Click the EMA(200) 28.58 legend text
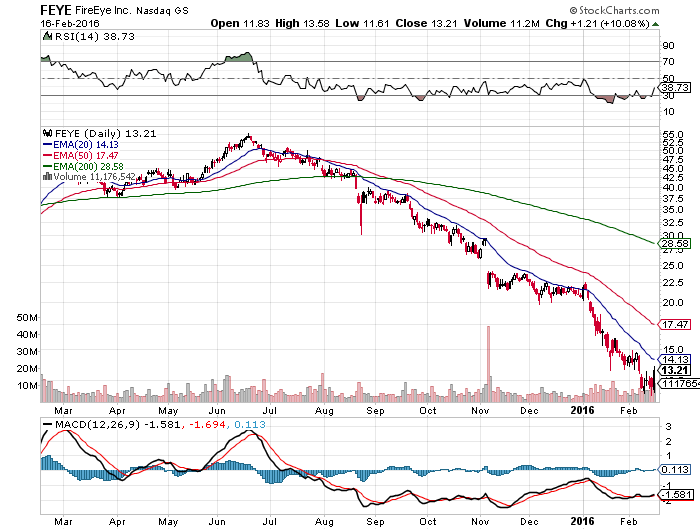 [88, 166]
